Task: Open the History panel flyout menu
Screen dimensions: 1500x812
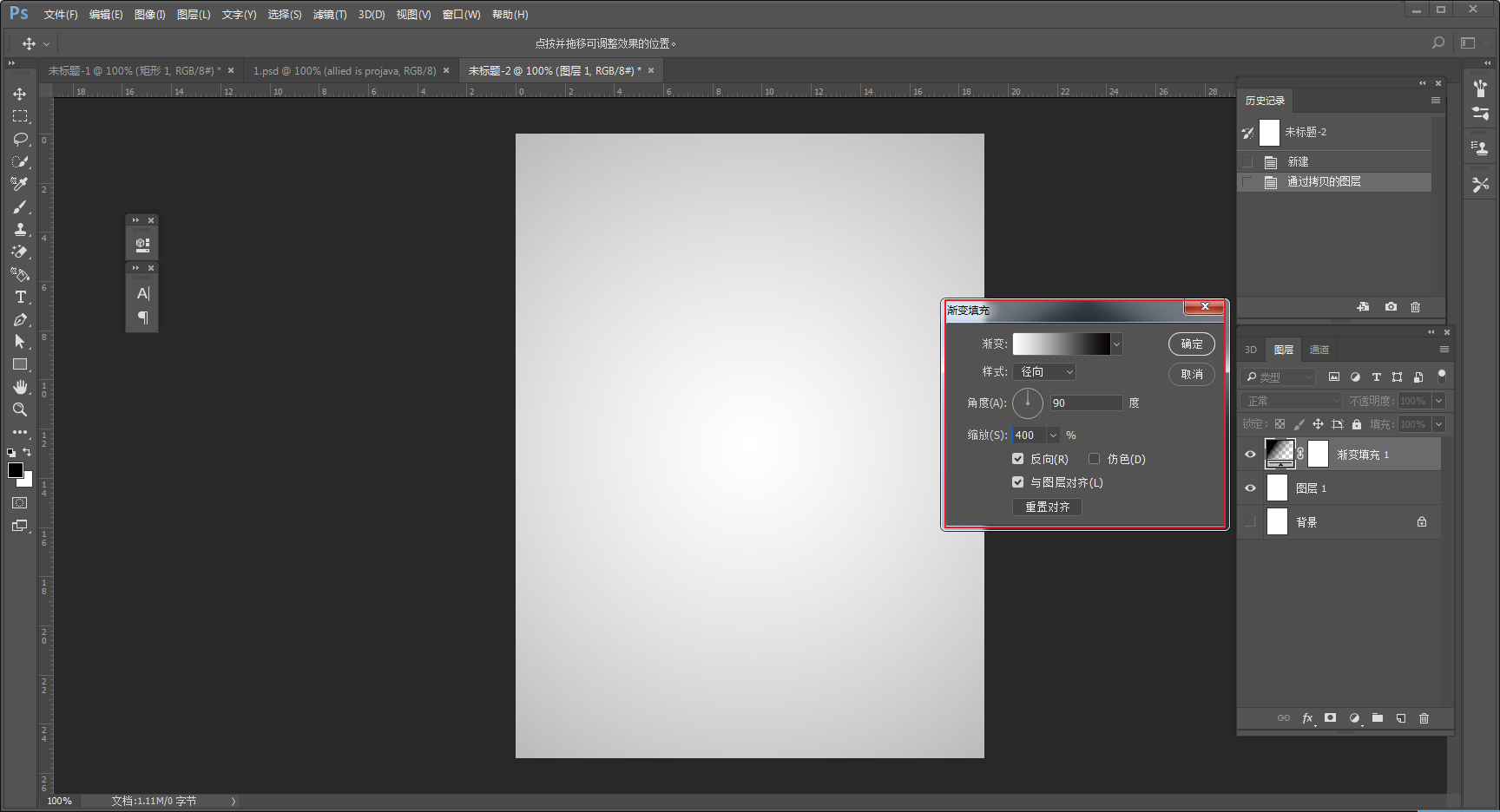Action: (1436, 101)
